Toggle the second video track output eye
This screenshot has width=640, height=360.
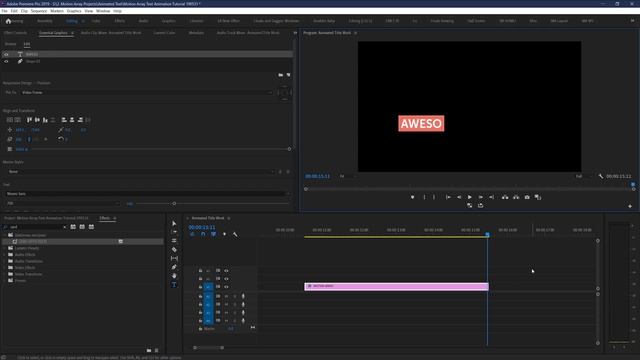point(226,279)
